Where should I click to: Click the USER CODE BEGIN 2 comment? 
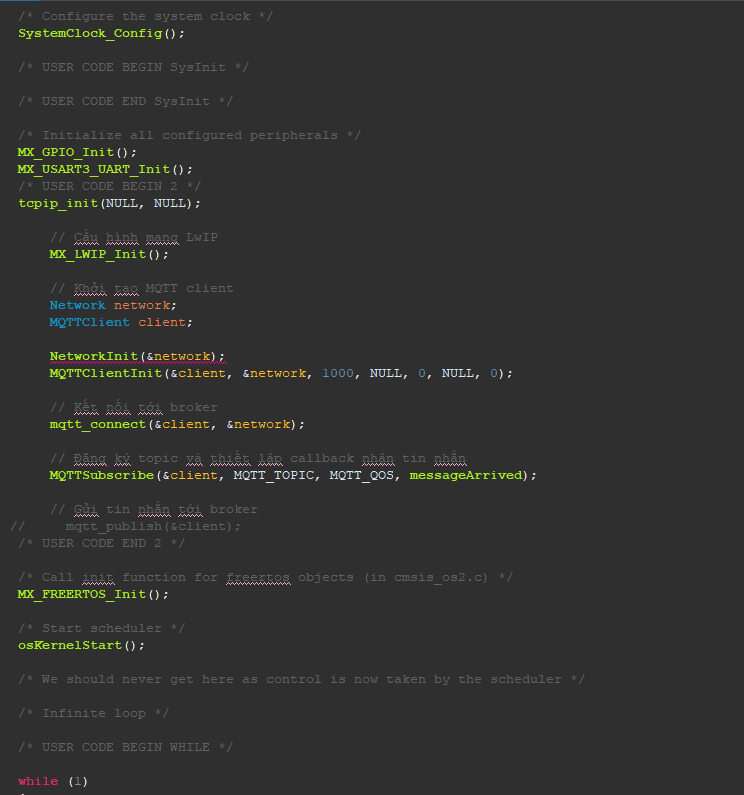(110, 186)
